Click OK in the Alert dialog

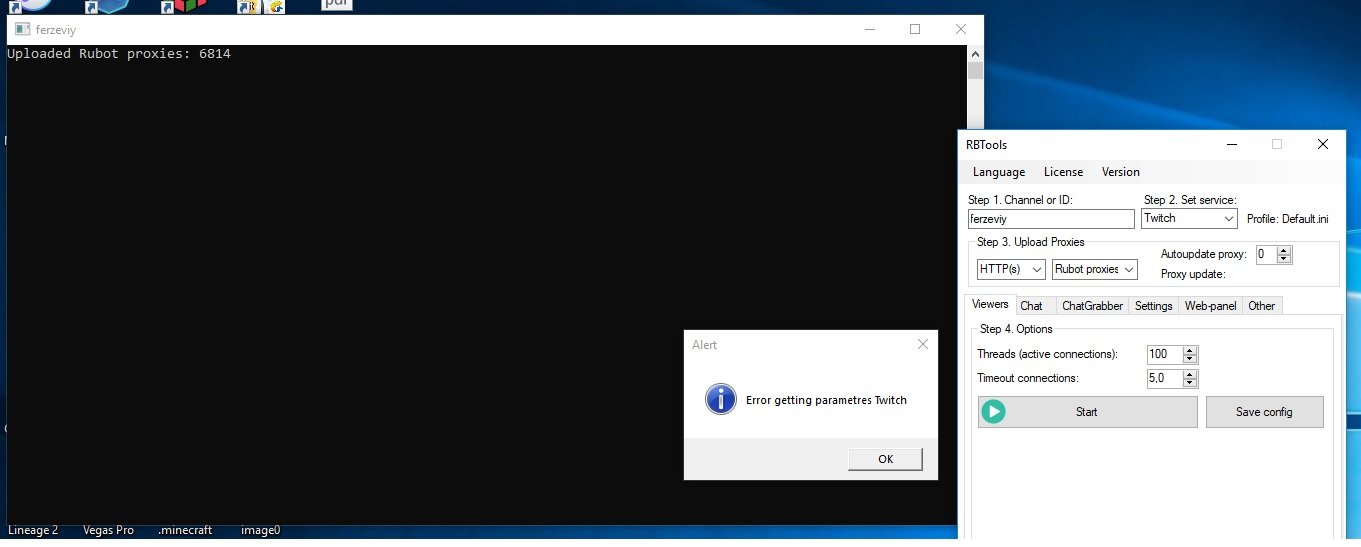click(x=885, y=459)
